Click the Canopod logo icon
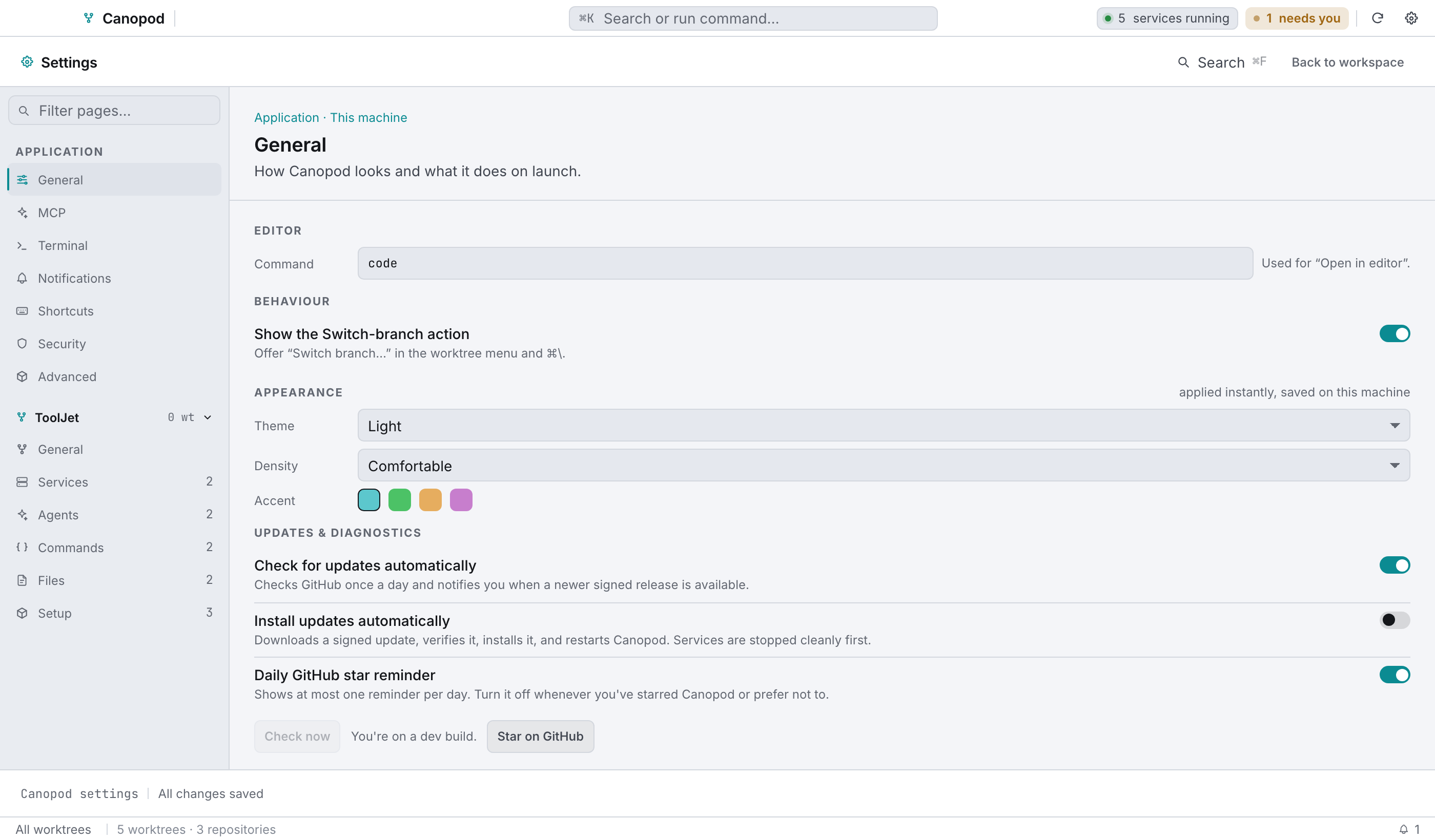1435x840 pixels. pos(88,18)
